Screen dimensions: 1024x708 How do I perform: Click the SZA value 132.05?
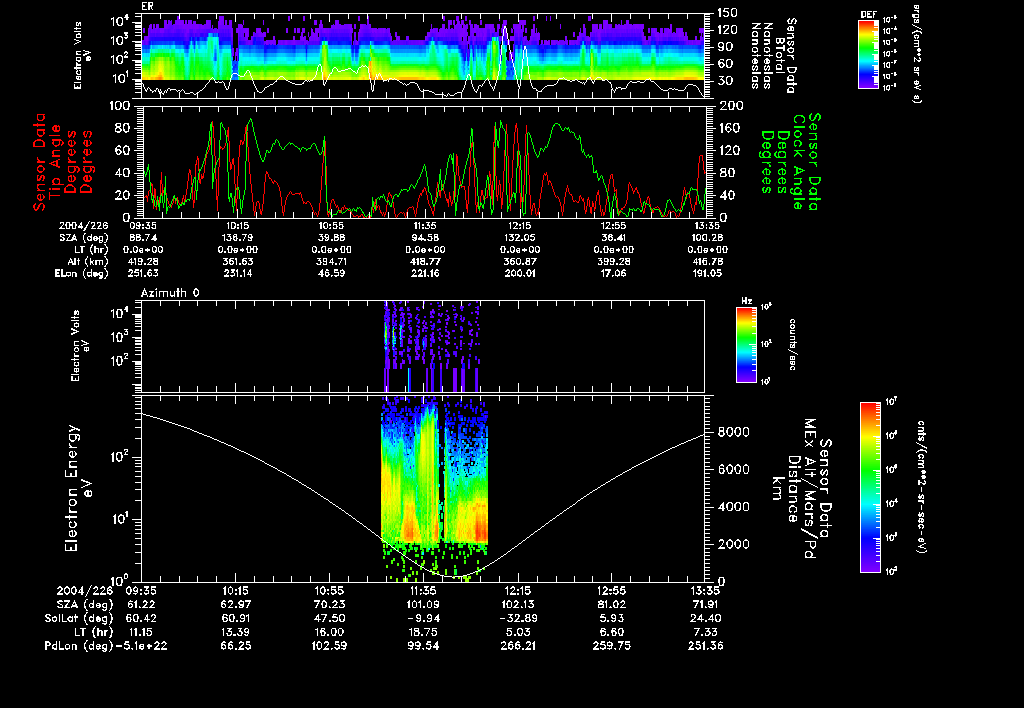tap(520, 238)
